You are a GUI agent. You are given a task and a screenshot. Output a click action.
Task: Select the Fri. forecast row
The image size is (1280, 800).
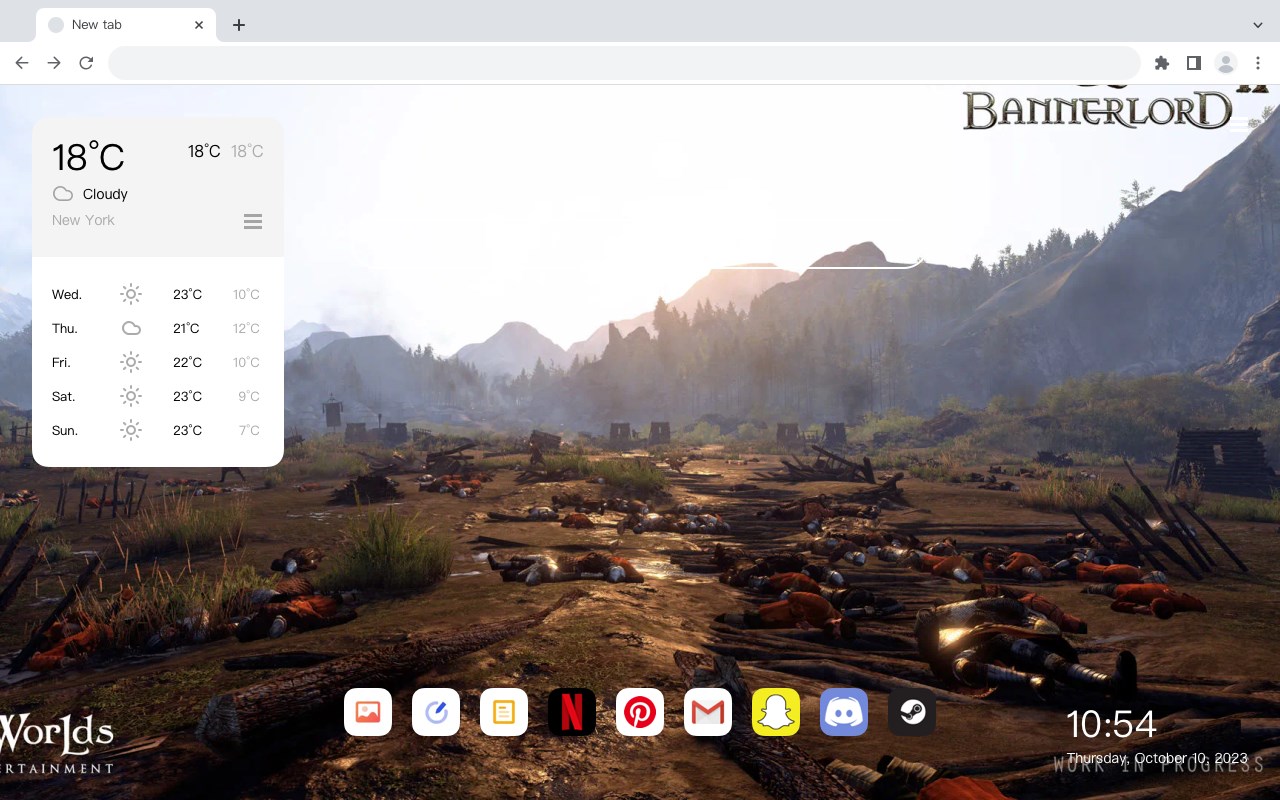pos(158,362)
